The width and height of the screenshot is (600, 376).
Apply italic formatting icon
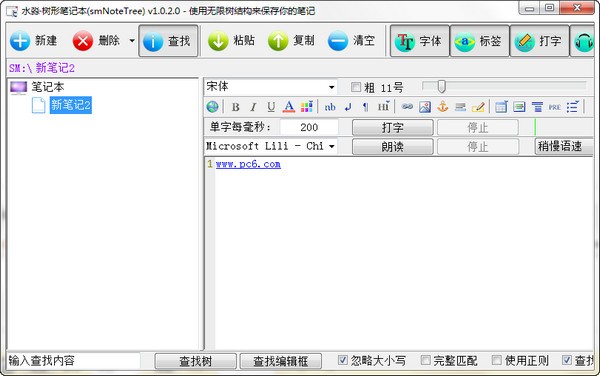(253, 107)
